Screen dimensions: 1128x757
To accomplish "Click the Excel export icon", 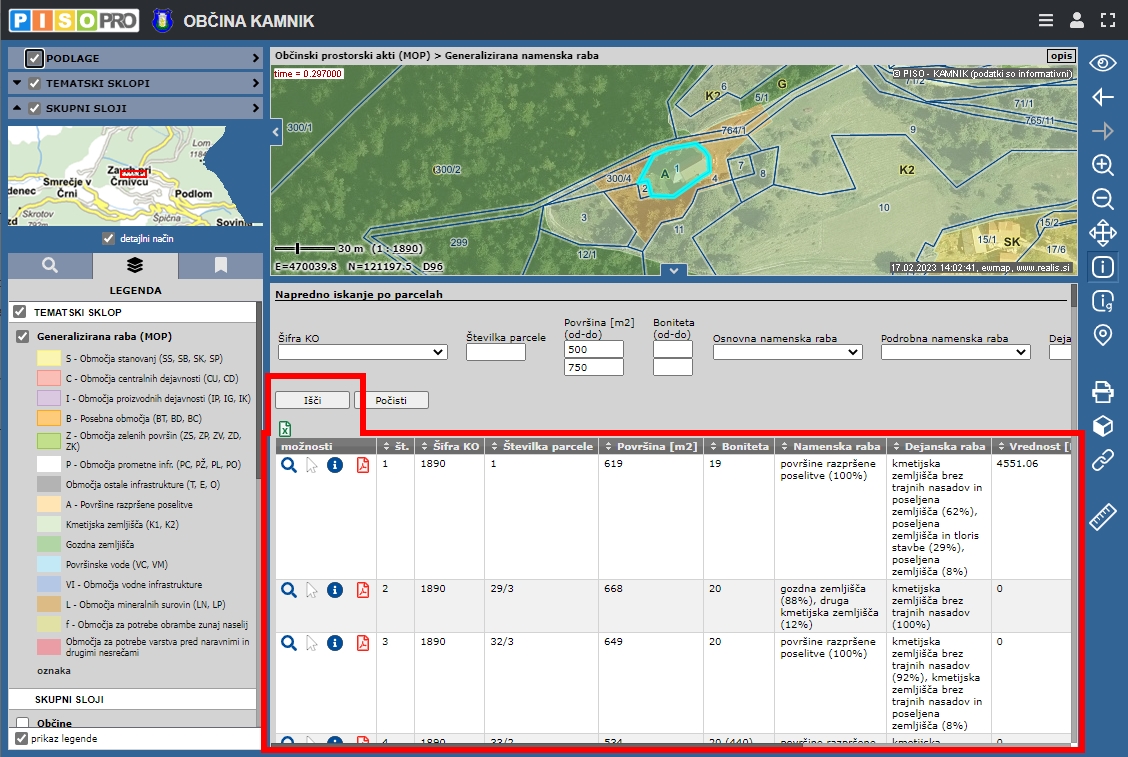I will point(285,428).
